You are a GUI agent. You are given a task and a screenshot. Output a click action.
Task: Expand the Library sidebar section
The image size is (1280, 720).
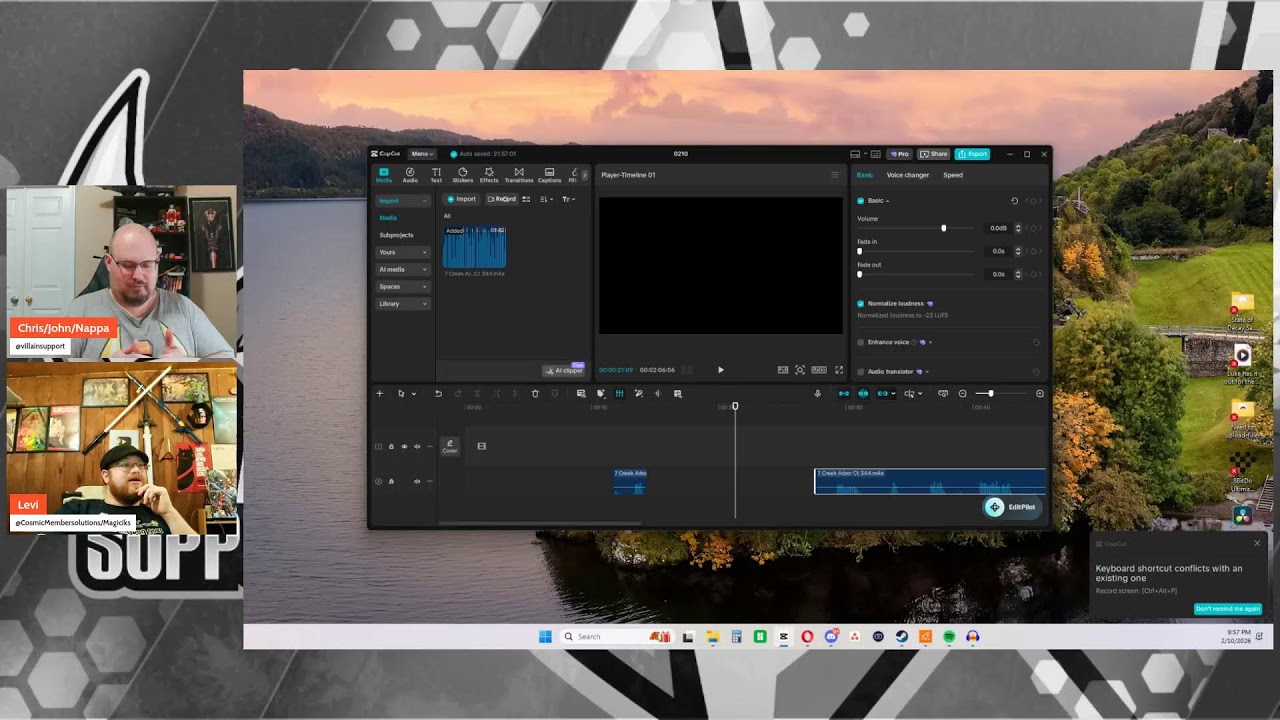pyautogui.click(x=403, y=304)
